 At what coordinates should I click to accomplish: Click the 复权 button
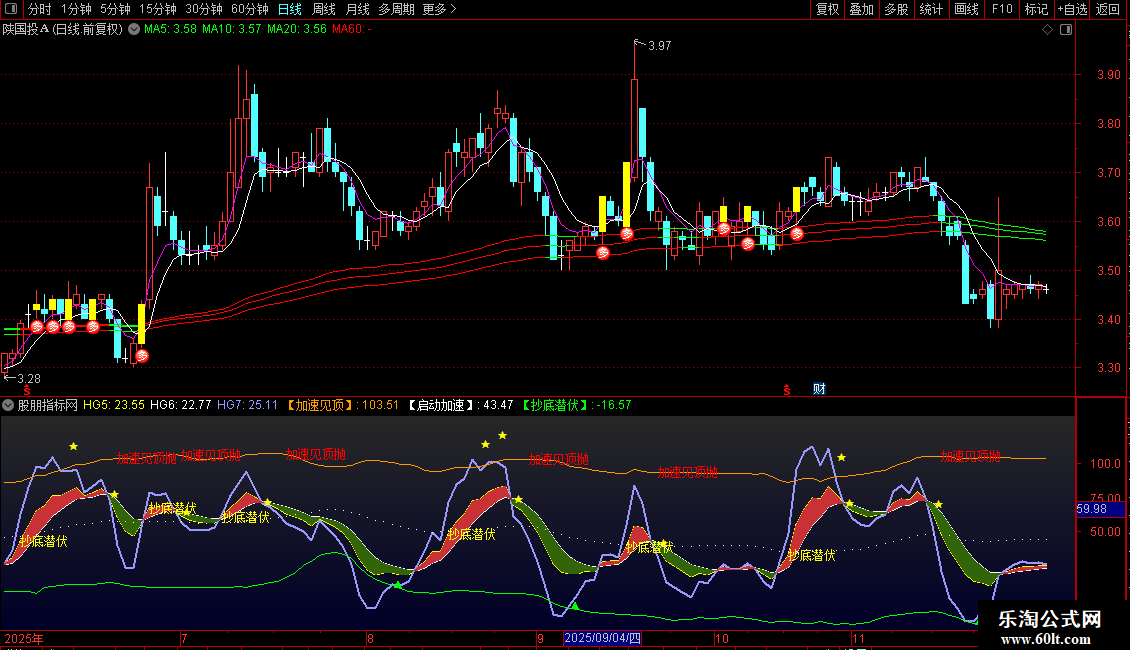(x=827, y=9)
